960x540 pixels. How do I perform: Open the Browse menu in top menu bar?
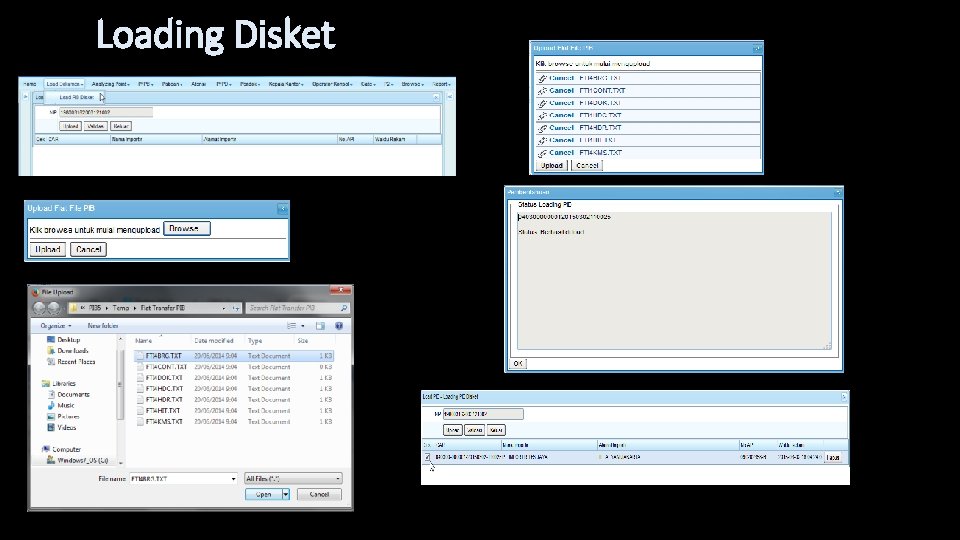(x=412, y=84)
